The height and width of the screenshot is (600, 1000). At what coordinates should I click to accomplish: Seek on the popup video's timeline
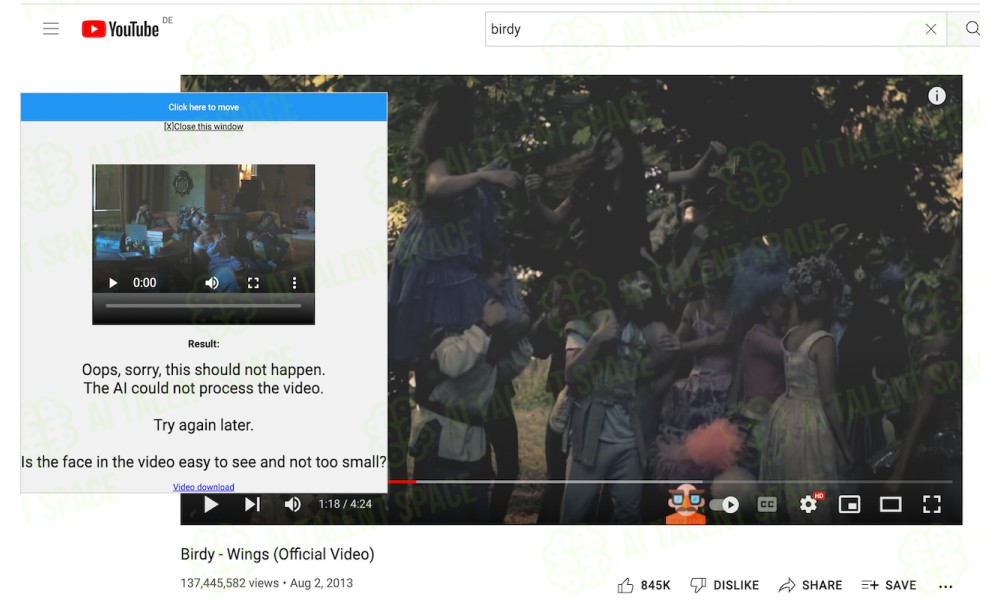203,306
